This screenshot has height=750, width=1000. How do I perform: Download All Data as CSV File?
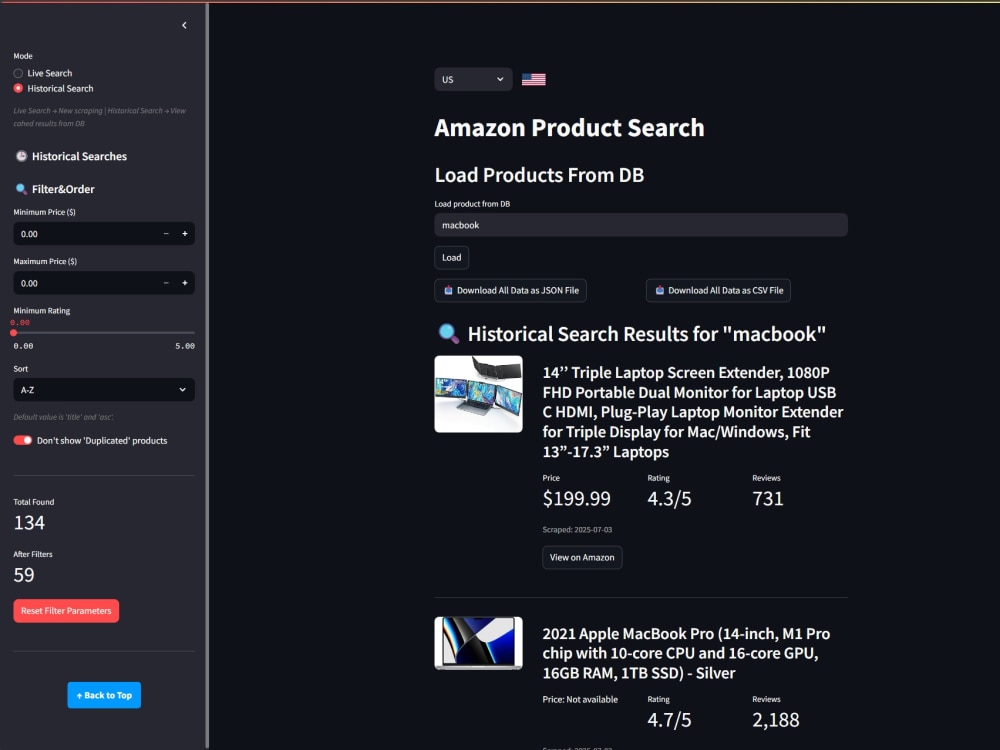point(718,291)
